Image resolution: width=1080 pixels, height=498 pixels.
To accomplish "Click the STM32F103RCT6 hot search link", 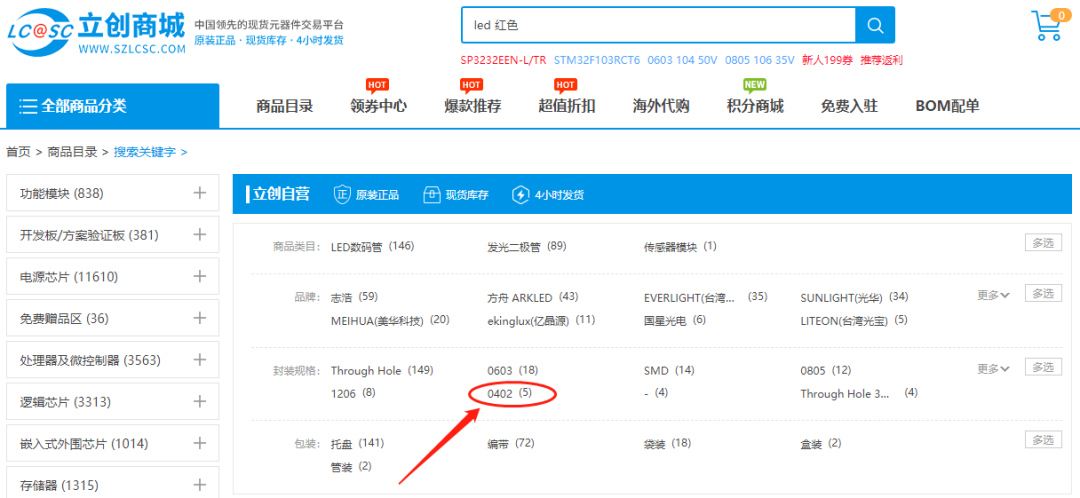I will 597,60.
